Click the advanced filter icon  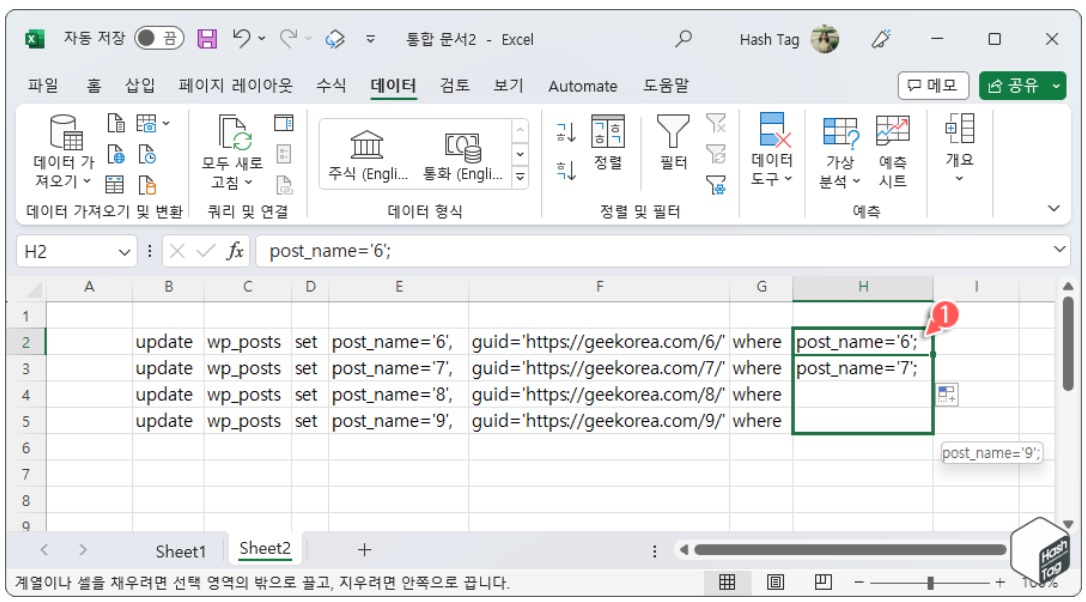point(716,185)
